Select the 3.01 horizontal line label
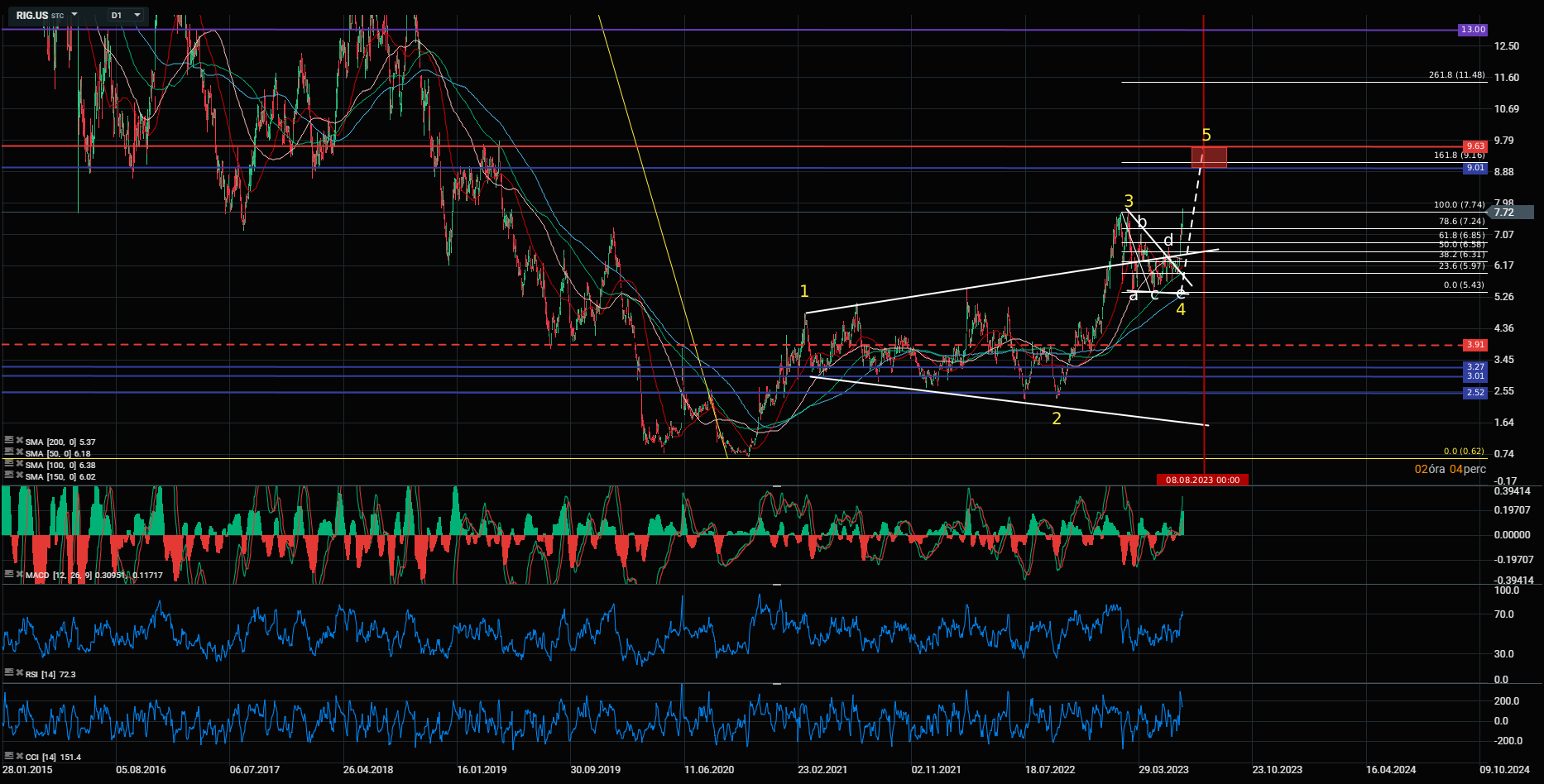 coord(1475,376)
